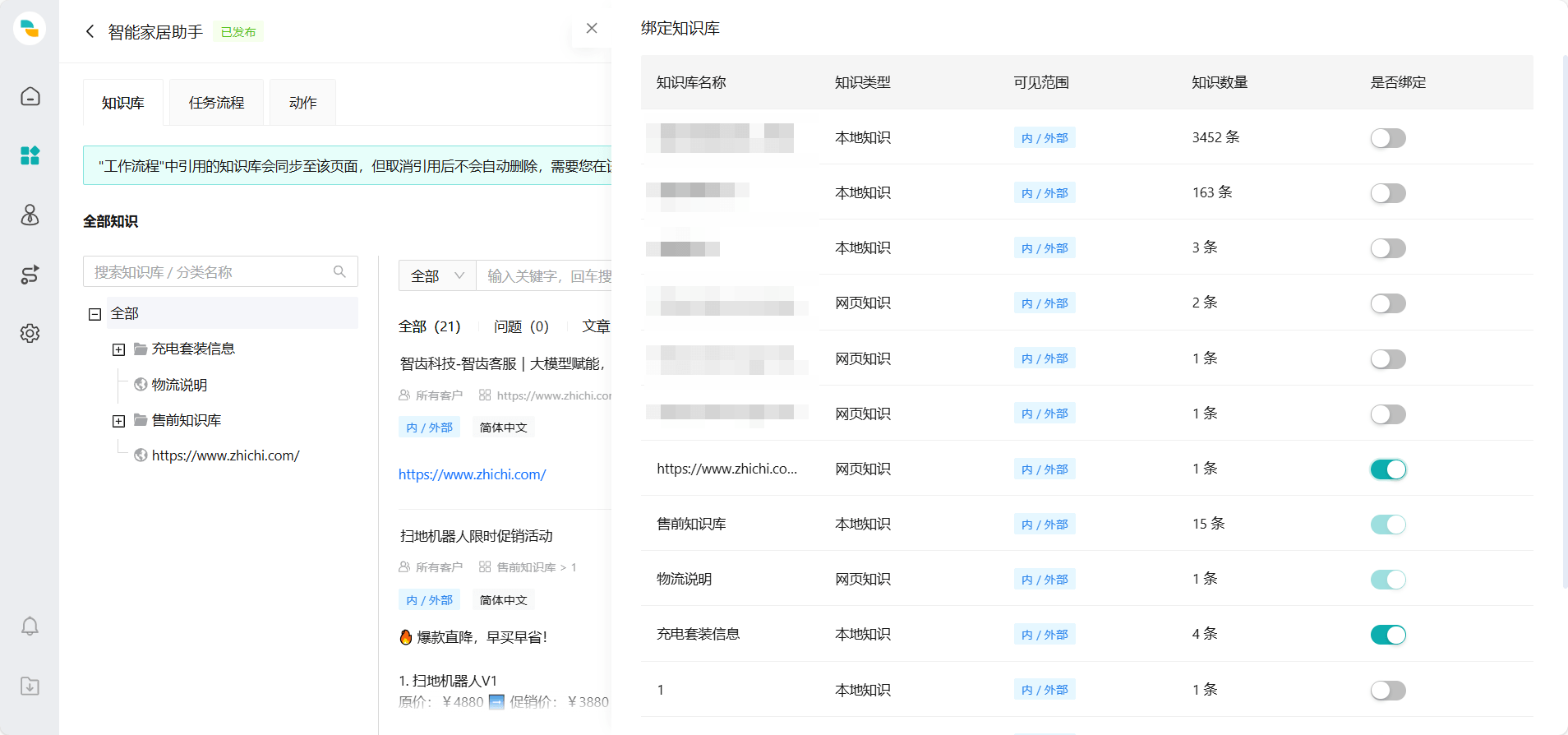The width and height of the screenshot is (1568, 735).
Task: Open the 扫地机器人限时促销活动 article
Action: [x=476, y=536]
